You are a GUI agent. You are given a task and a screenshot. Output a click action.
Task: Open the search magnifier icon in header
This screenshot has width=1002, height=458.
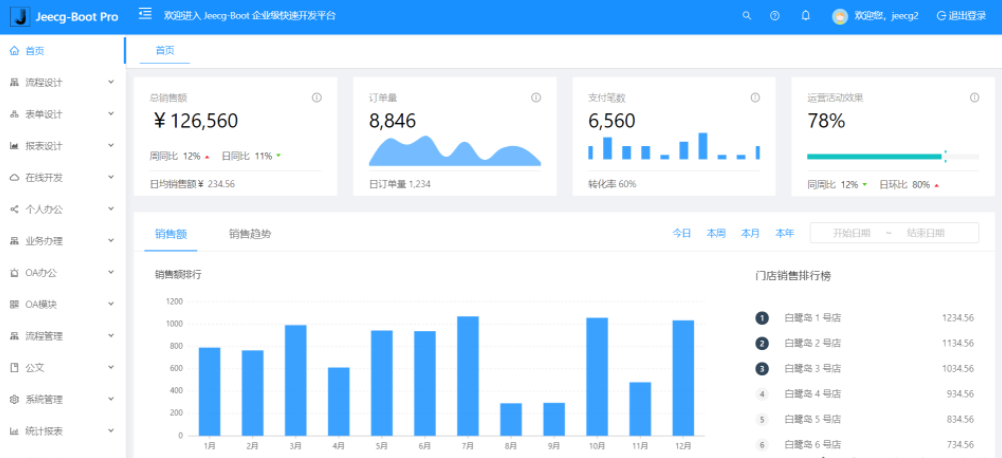pos(746,16)
